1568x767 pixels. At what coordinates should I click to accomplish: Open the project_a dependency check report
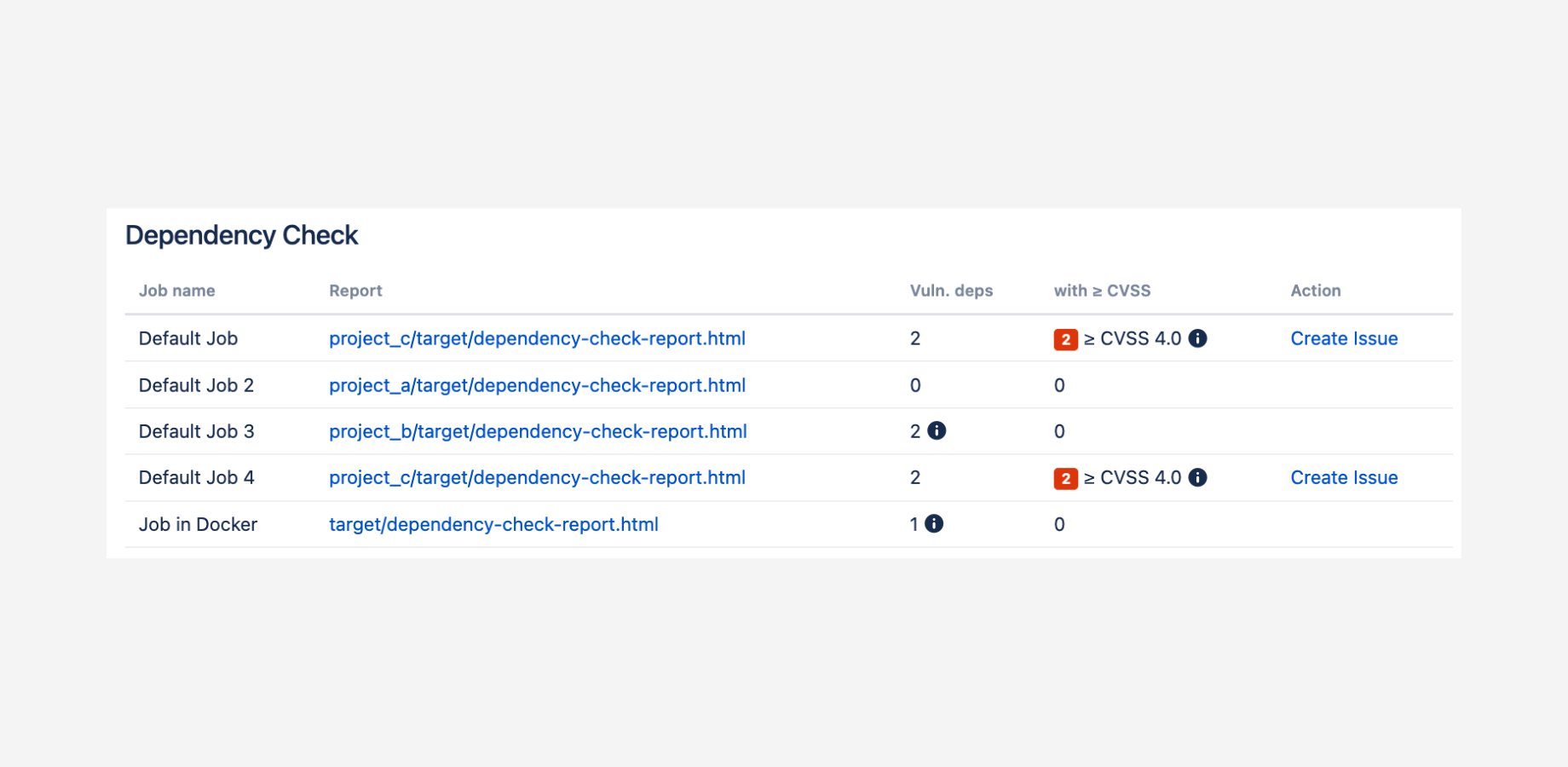click(x=537, y=385)
